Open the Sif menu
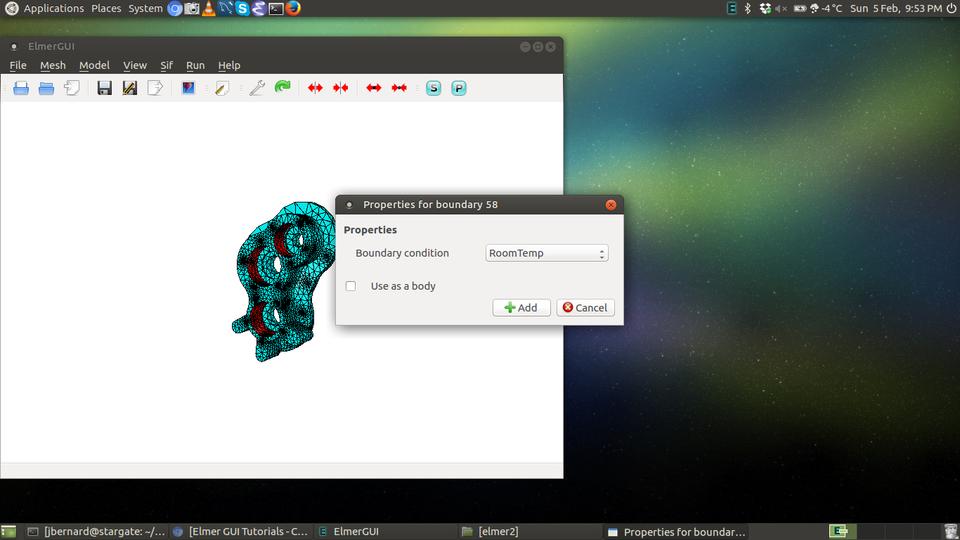The image size is (960, 540). (x=167, y=65)
